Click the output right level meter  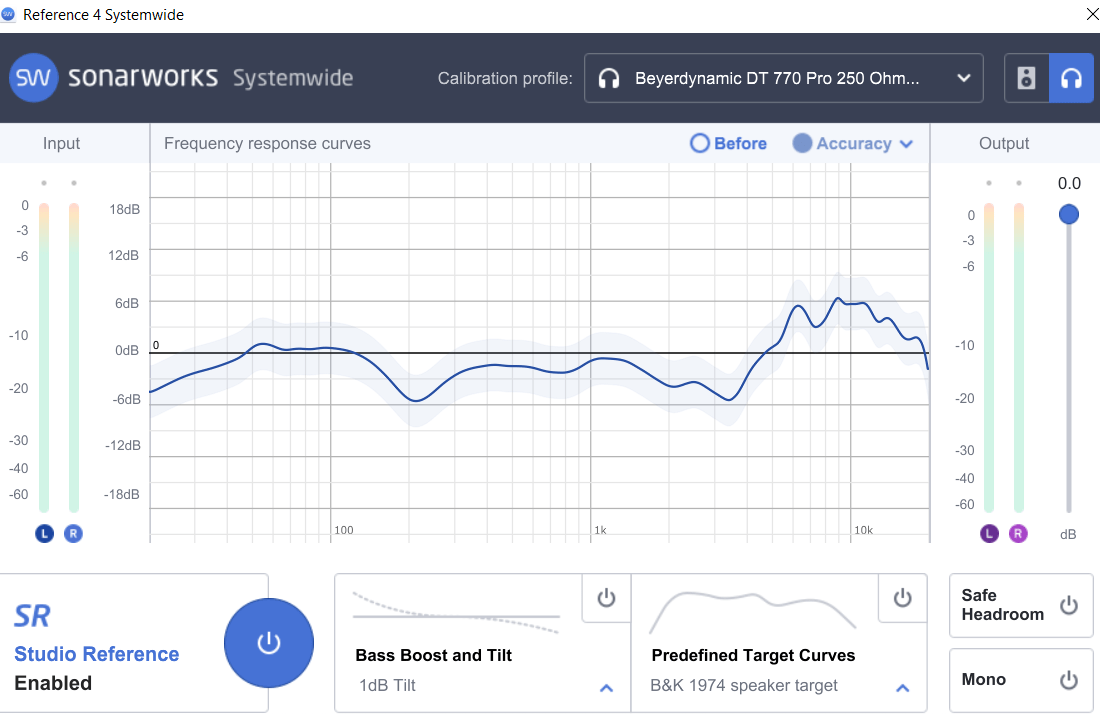1019,358
